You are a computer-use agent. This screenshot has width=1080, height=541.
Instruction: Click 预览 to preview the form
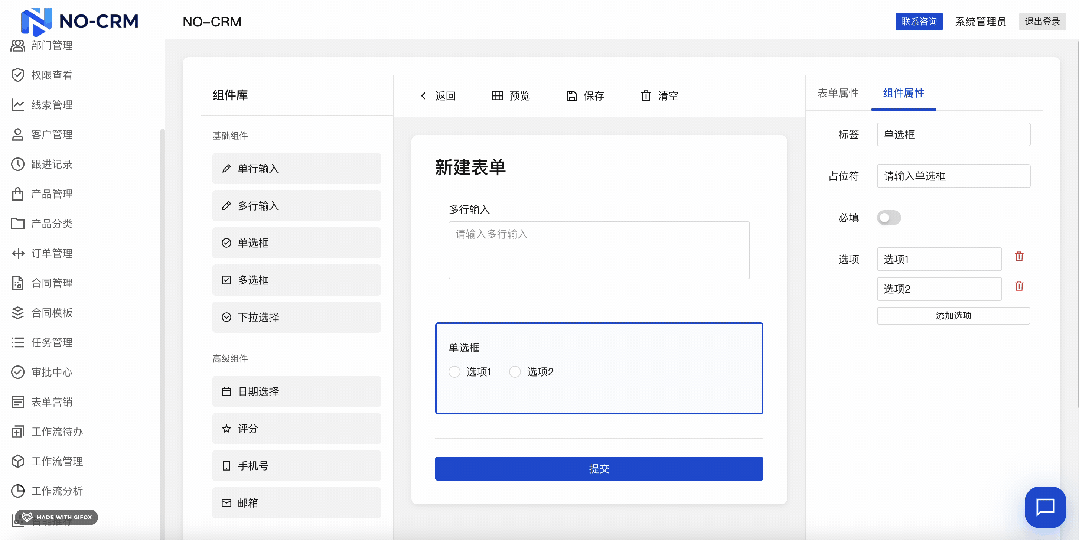coord(510,96)
